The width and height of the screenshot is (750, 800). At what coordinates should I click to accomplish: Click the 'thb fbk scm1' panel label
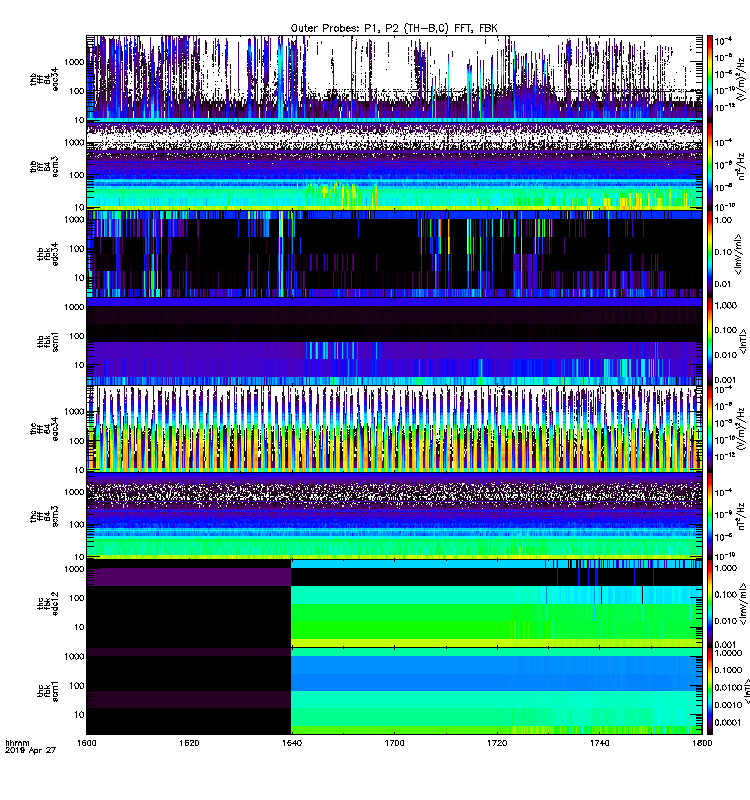point(48,341)
